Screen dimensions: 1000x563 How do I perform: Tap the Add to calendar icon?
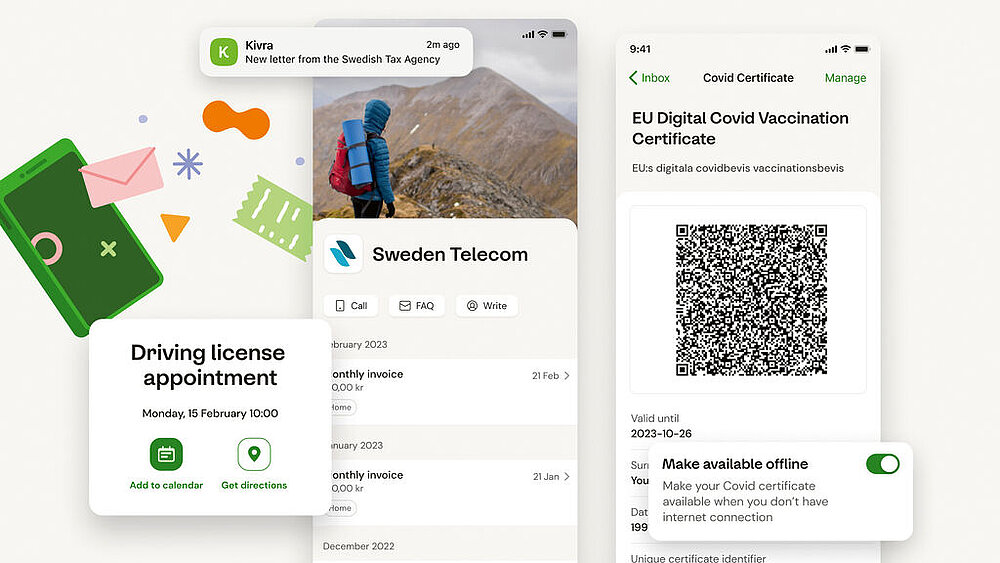coord(166,454)
